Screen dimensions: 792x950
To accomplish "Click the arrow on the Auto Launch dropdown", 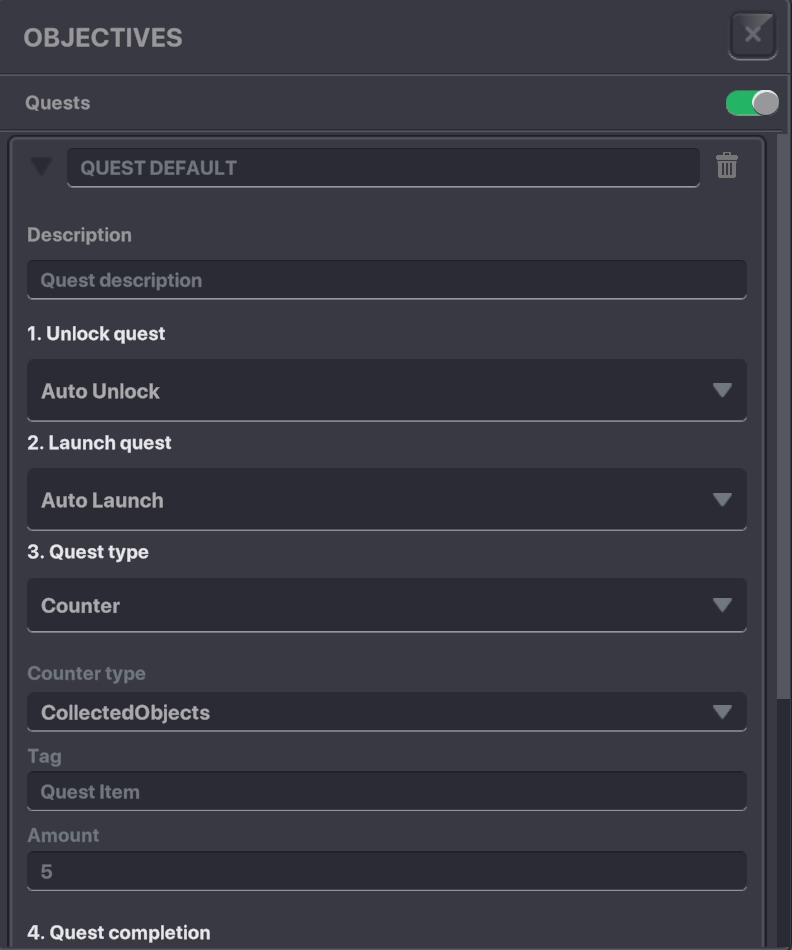I will click(722, 500).
